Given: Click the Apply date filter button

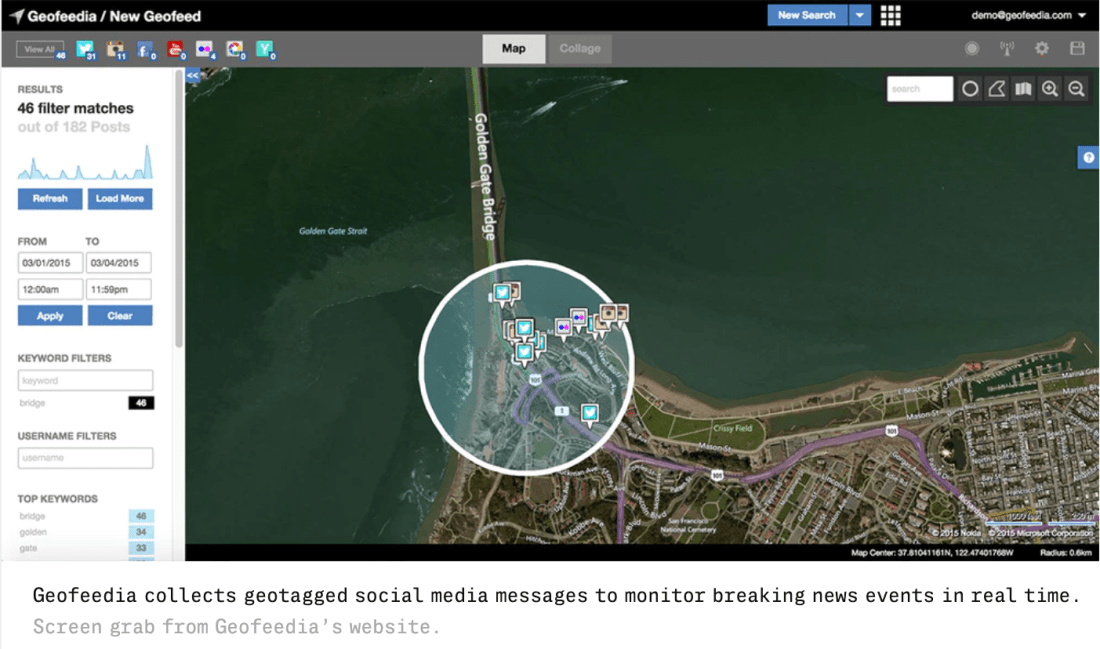Looking at the screenshot, I should (50, 316).
